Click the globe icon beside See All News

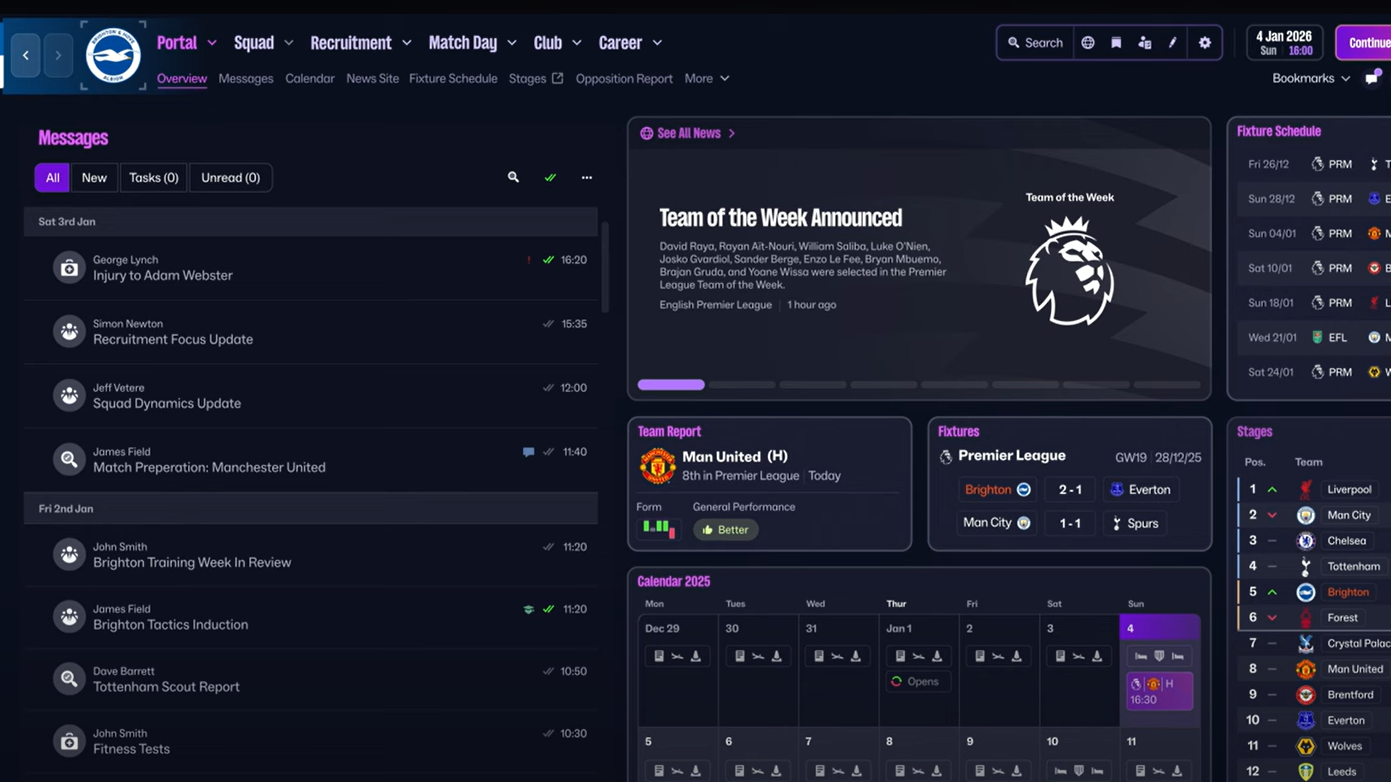pos(646,133)
